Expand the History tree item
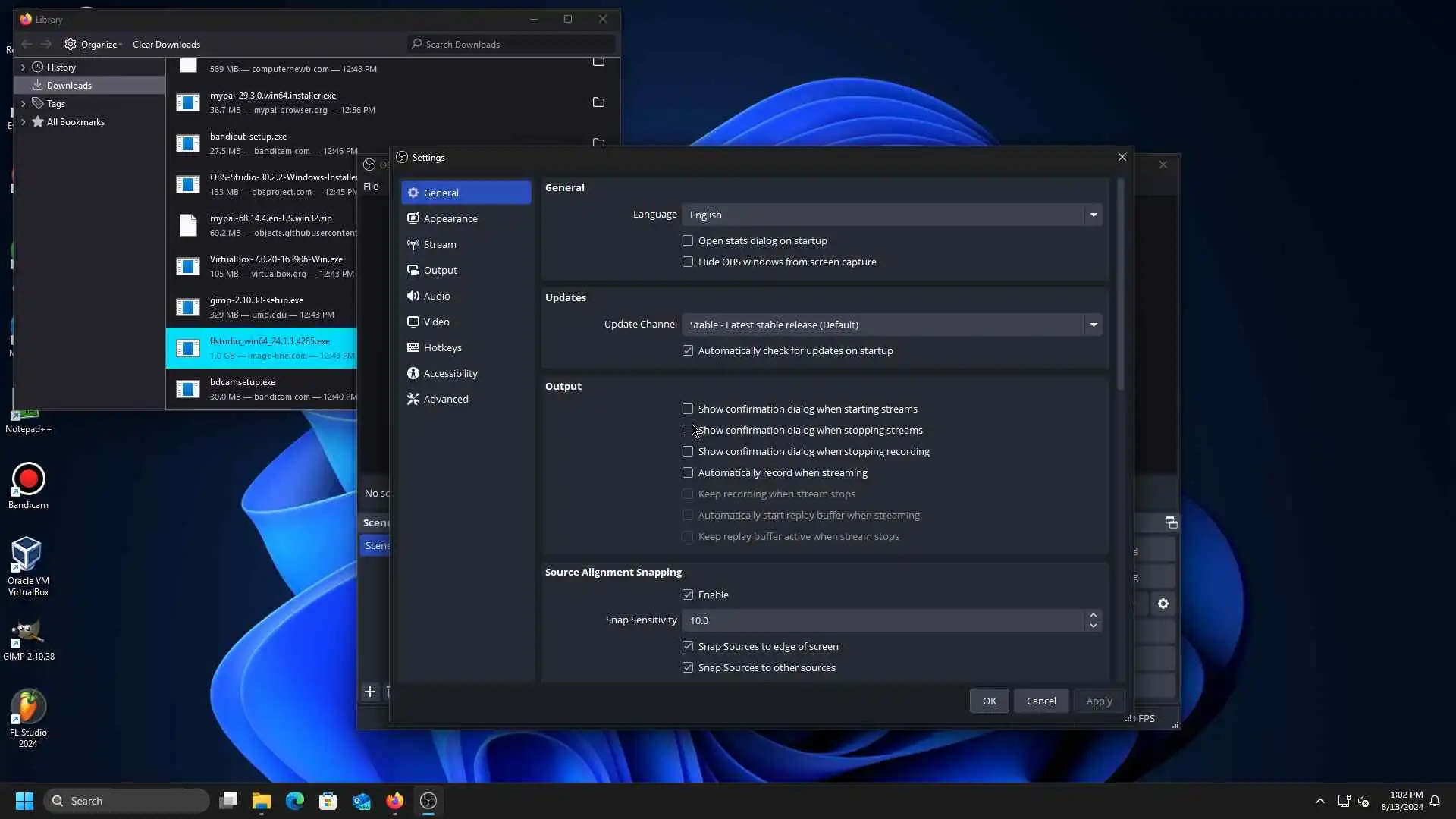The image size is (1456, 819). 24,67
